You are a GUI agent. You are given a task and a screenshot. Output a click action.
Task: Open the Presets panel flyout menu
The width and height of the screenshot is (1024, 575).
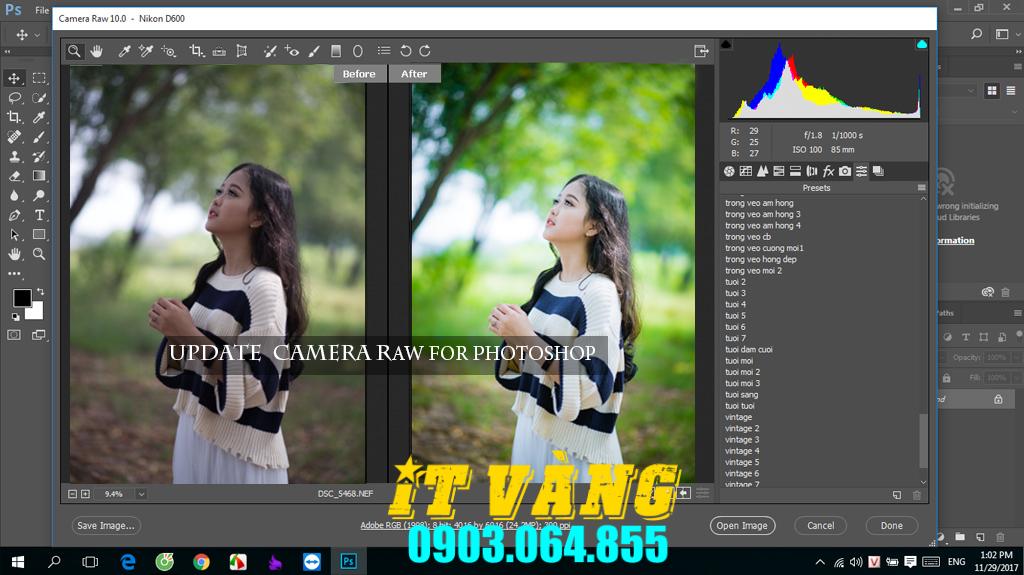(921, 188)
